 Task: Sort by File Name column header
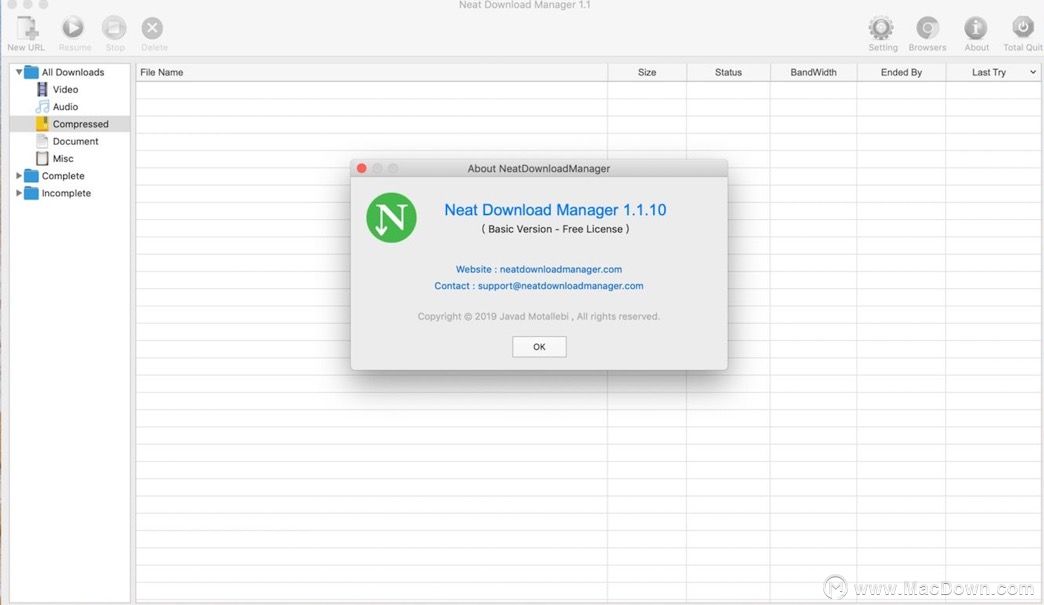click(x=372, y=72)
